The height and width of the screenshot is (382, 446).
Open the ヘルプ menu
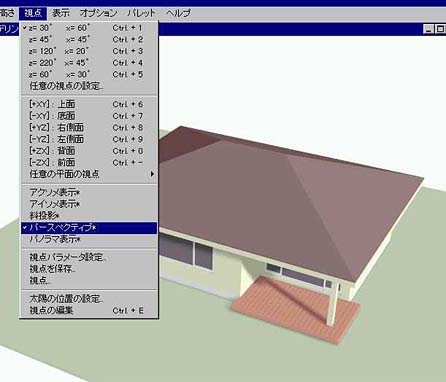pyautogui.click(x=178, y=13)
